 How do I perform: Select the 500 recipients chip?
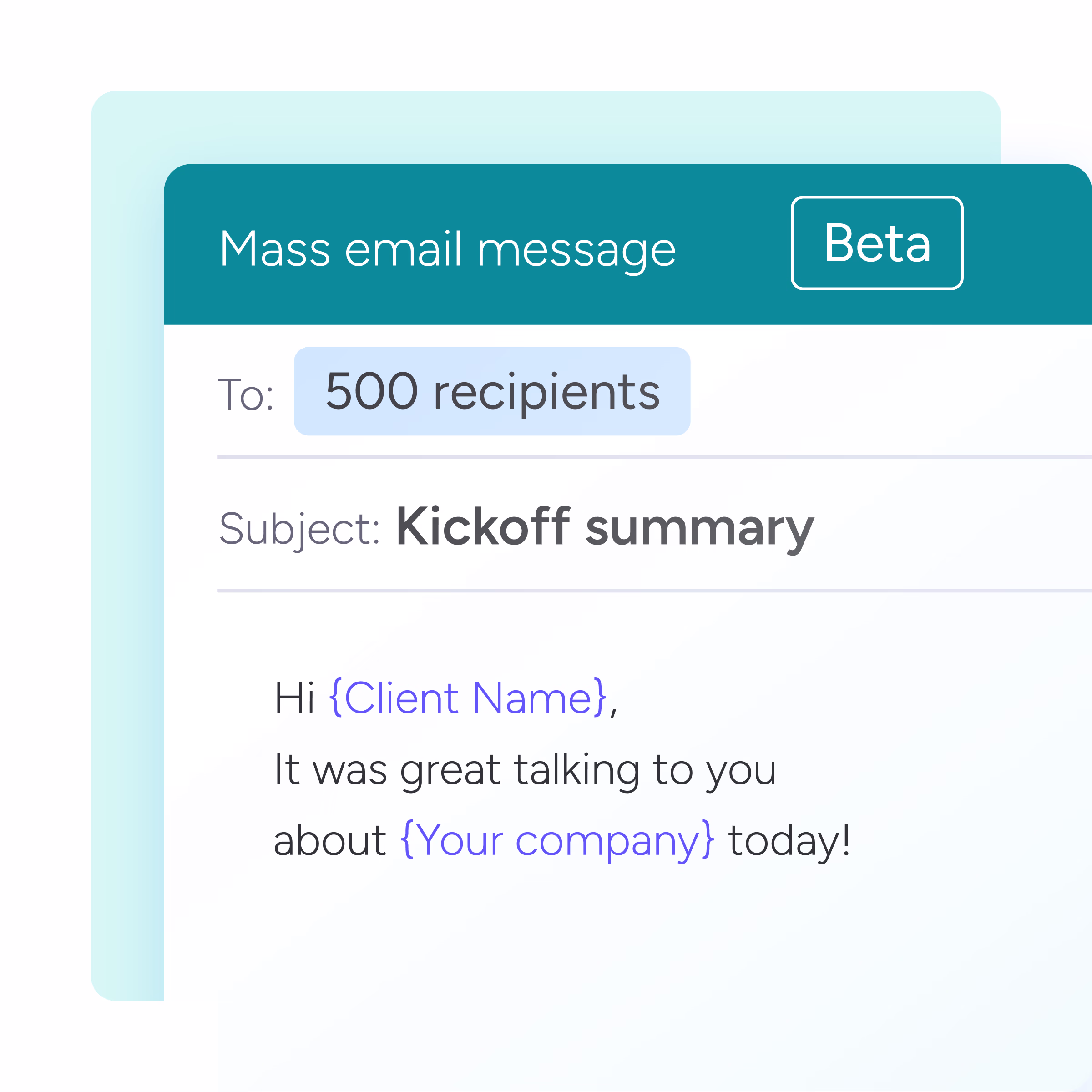492,391
